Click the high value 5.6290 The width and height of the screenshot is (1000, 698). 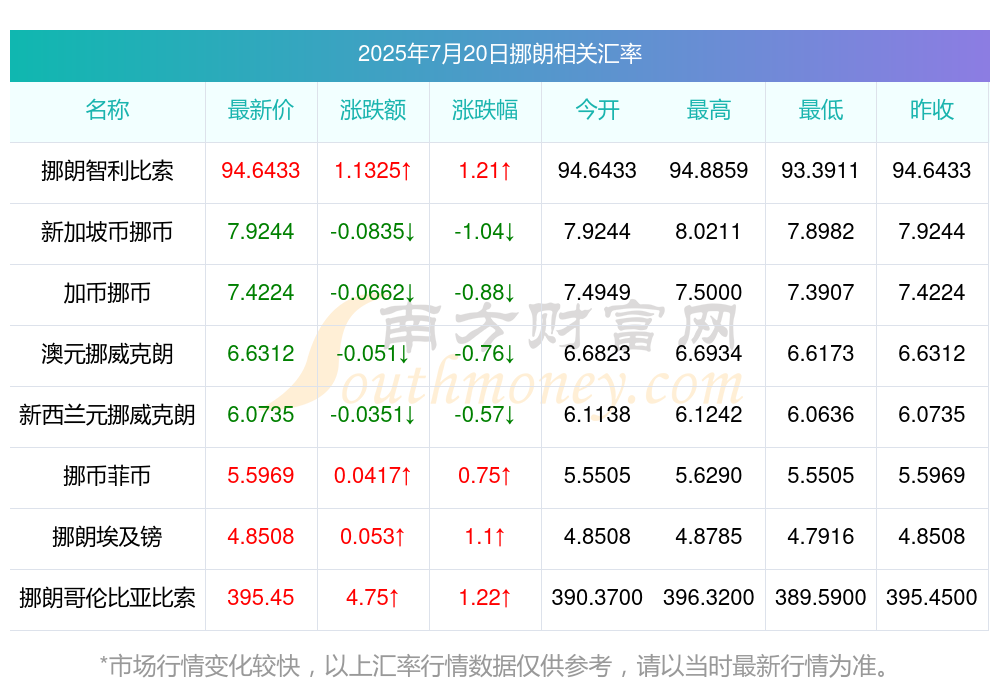tap(709, 476)
